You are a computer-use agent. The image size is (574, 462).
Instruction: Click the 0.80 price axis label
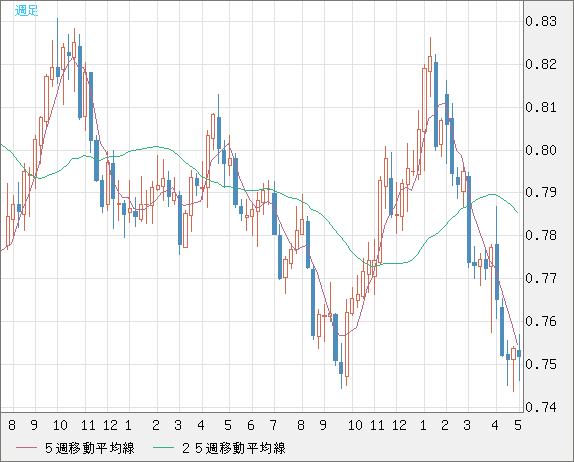[x=541, y=150]
